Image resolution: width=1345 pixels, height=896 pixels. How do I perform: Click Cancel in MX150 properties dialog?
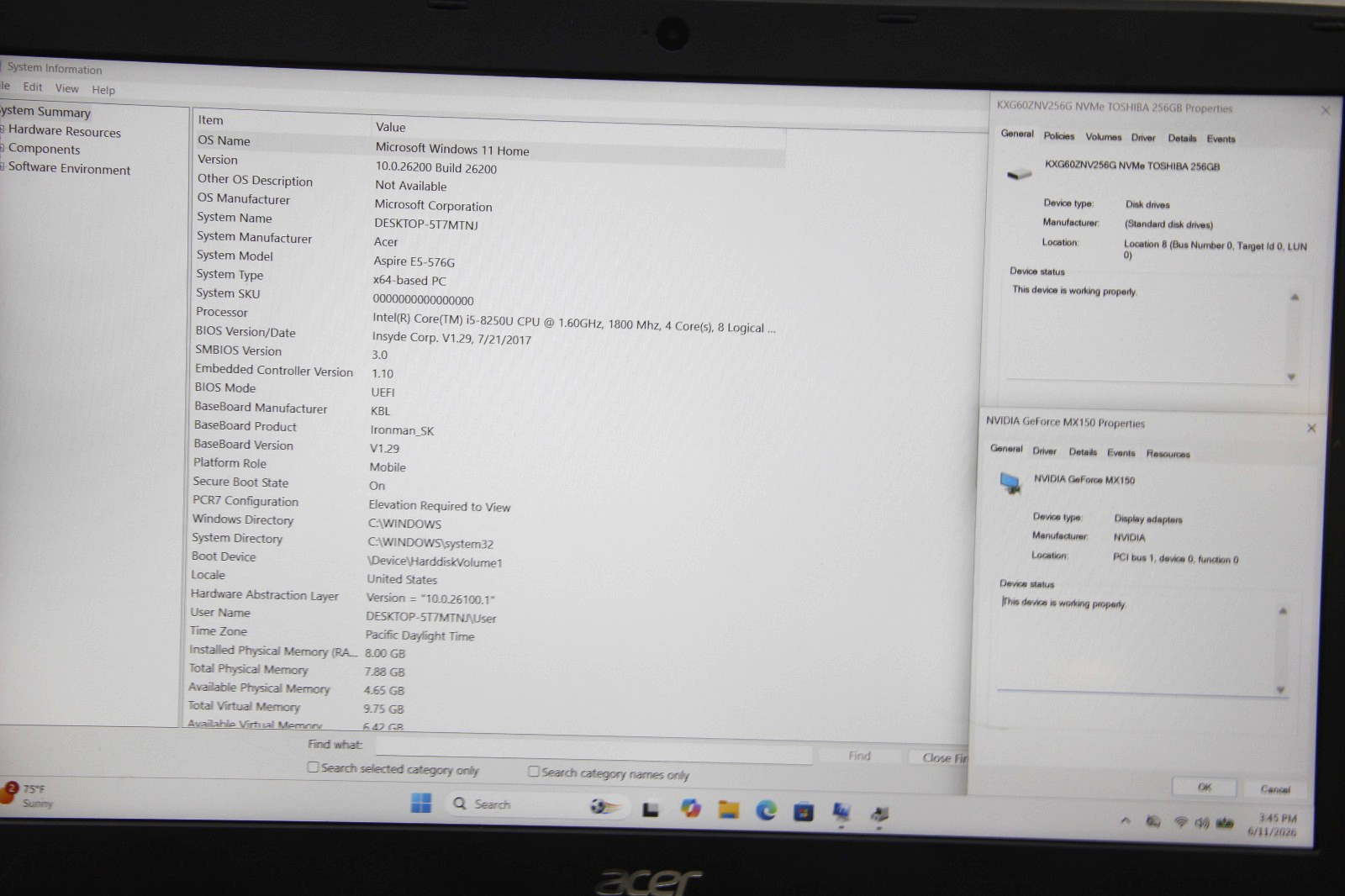coord(1274,788)
